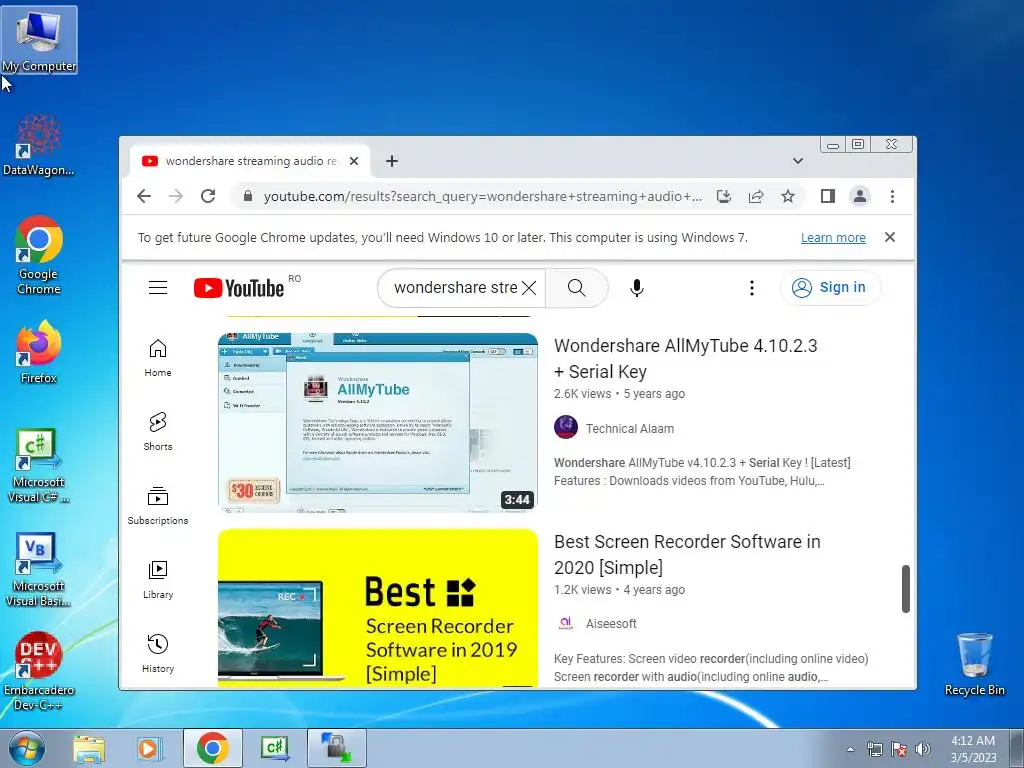This screenshot has height=768, width=1024.
Task: Go to Home in YouTube sidebar
Action: [x=158, y=358]
